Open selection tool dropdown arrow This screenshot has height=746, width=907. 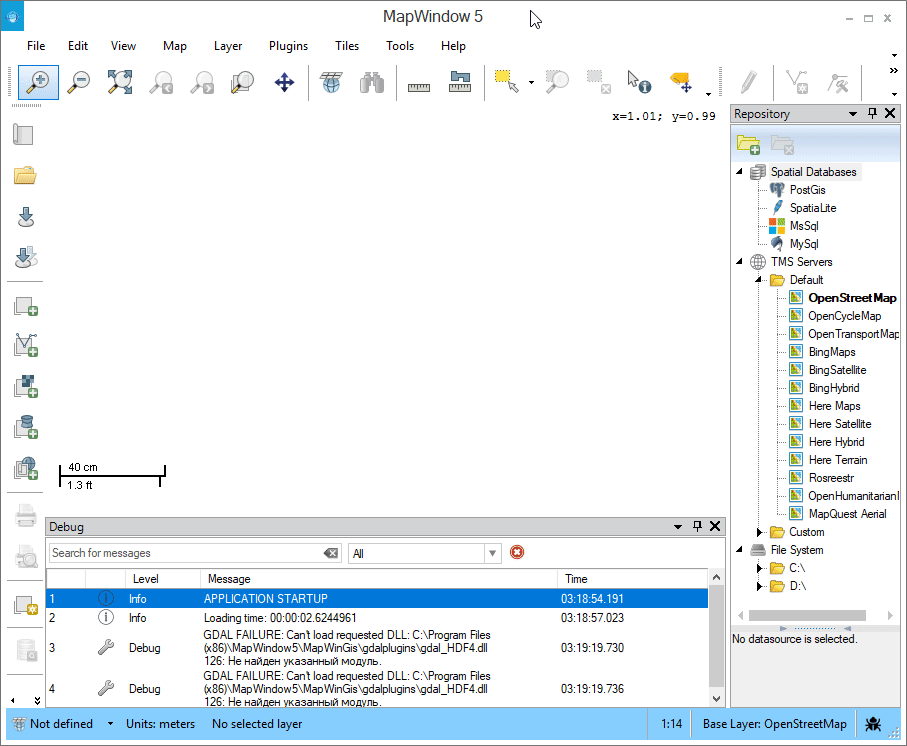coord(531,83)
